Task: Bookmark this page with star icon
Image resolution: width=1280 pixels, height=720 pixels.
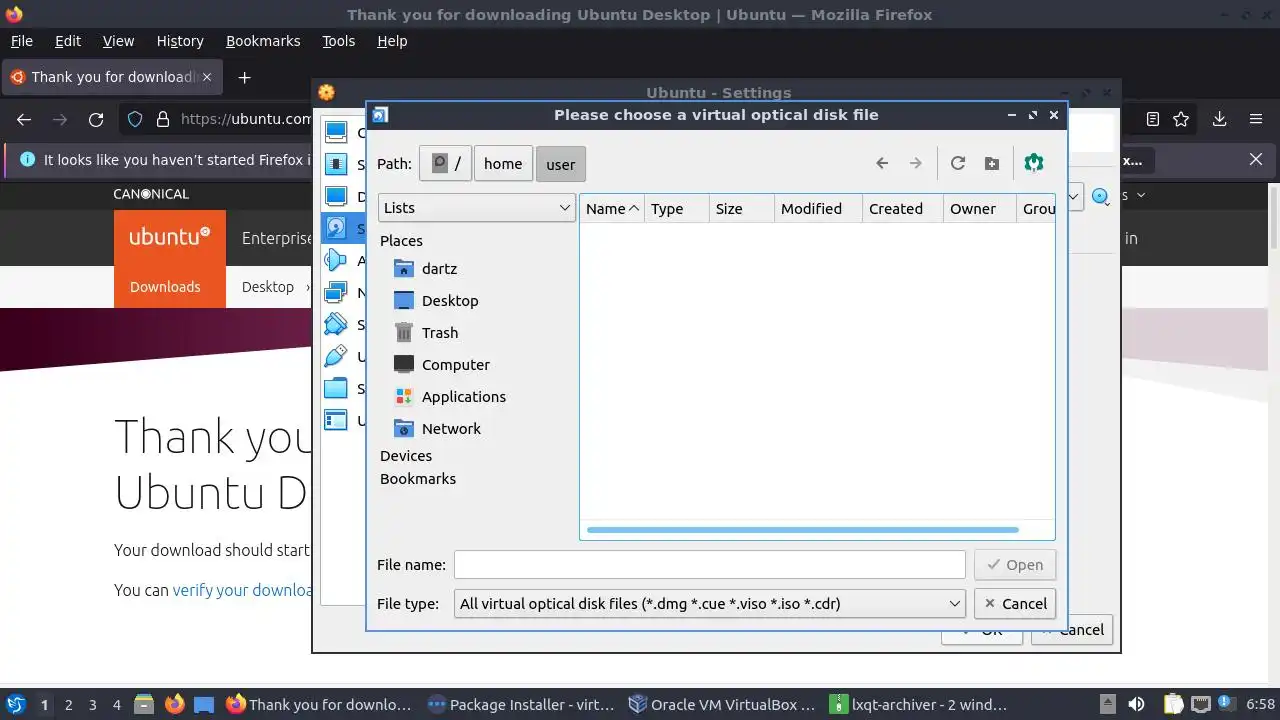Action: (x=1181, y=119)
